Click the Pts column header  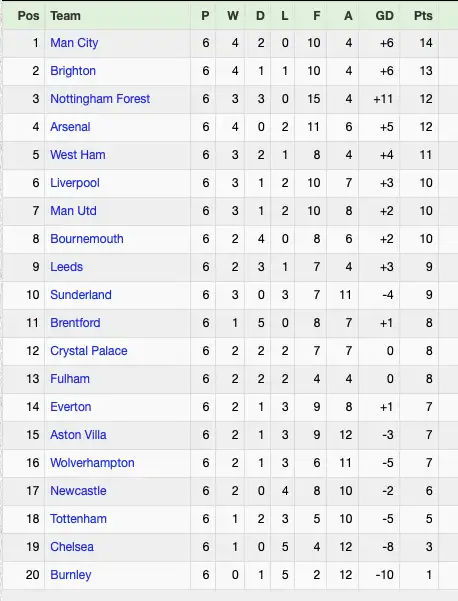tap(423, 16)
